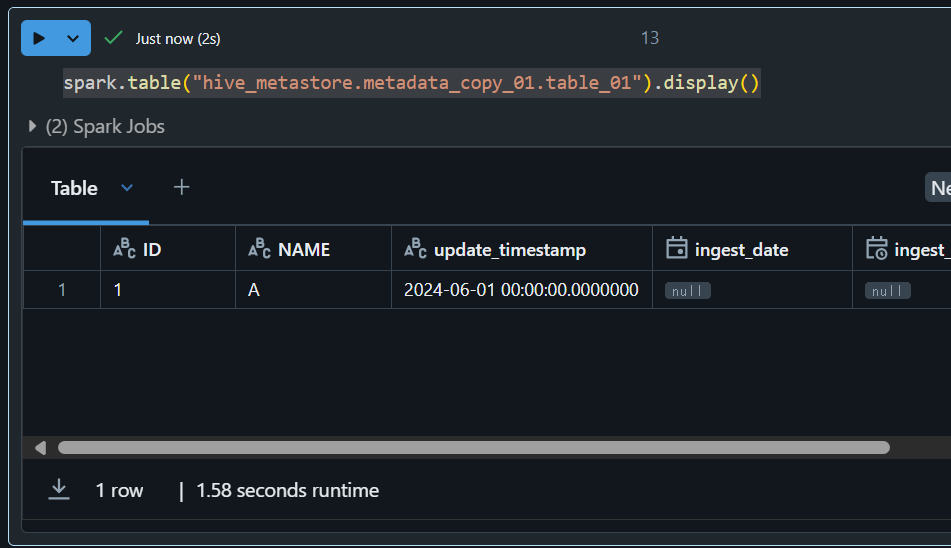Click the '1.58 seconds runtime' text
Screen dimensions: 951x548
click(287, 490)
